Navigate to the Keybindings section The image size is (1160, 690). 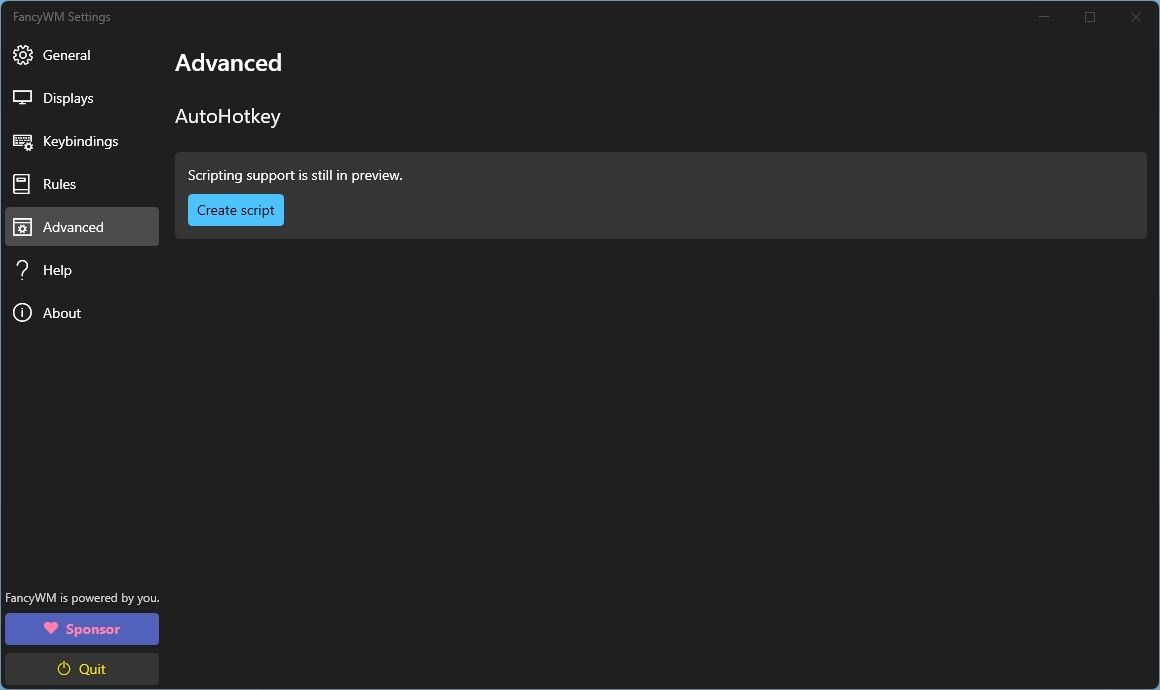pos(80,141)
